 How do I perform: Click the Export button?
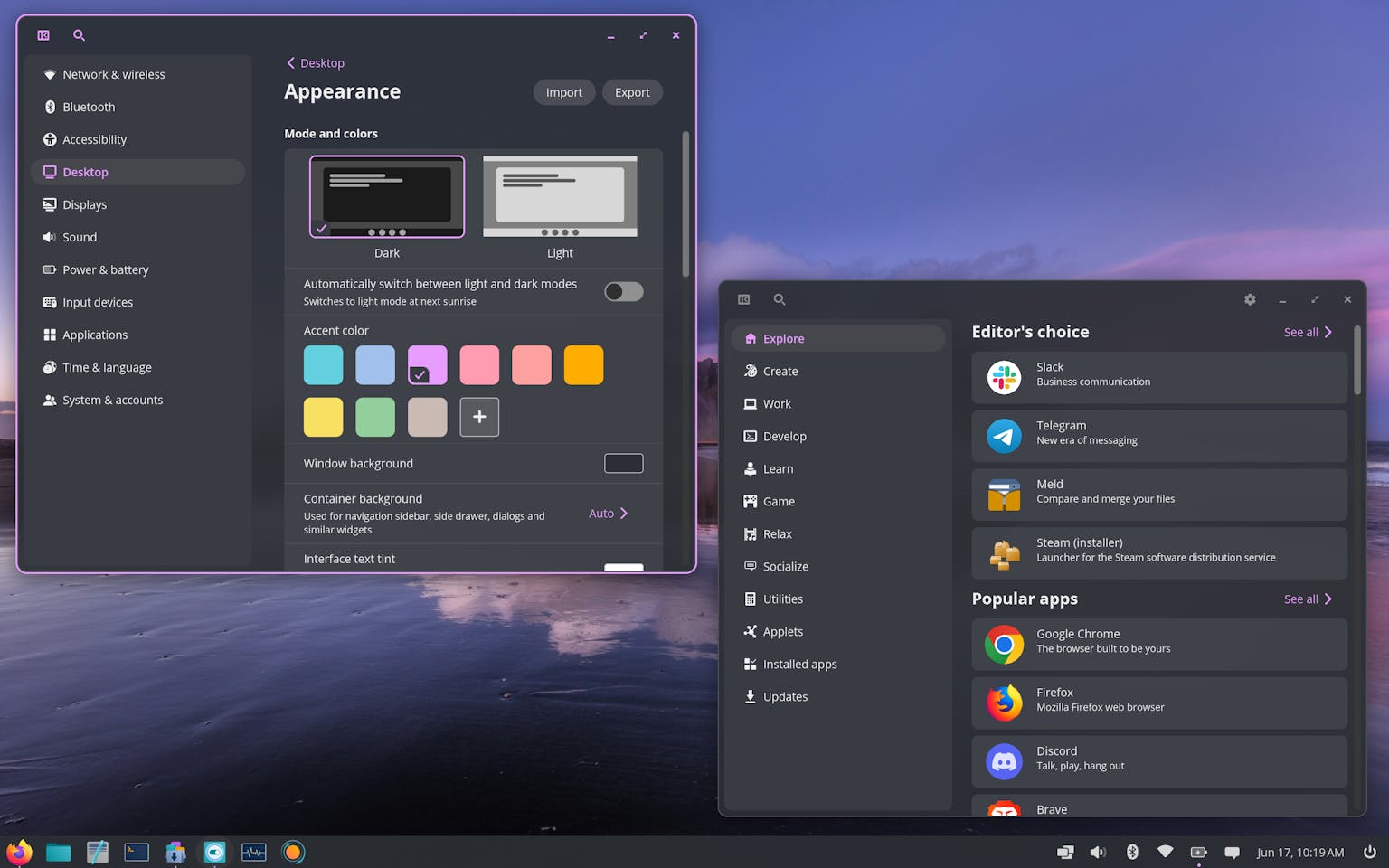pyautogui.click(x=632, y=92)
